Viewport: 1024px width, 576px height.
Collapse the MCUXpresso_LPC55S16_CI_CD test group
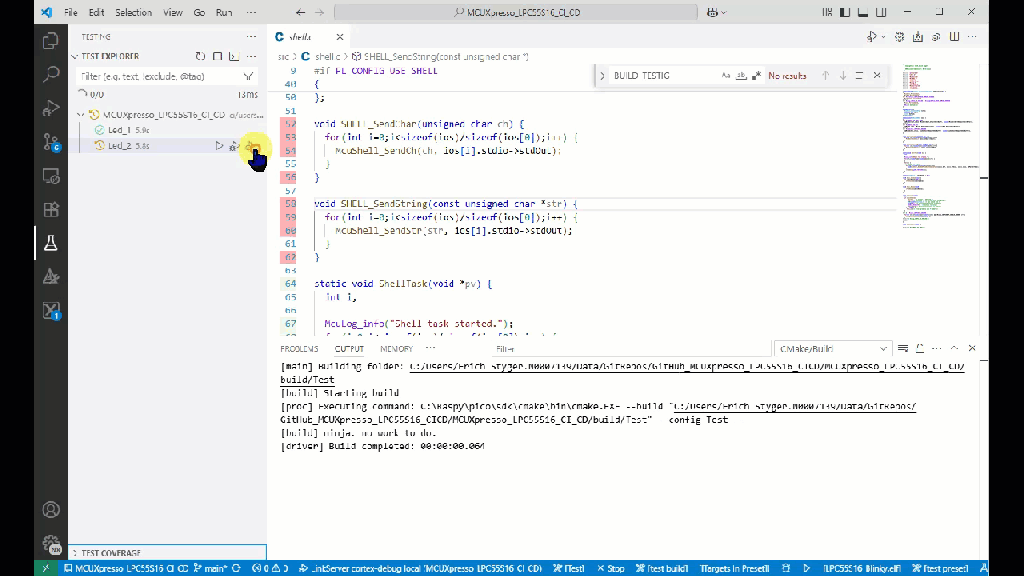pyautogui.click(x=81, y=114)
